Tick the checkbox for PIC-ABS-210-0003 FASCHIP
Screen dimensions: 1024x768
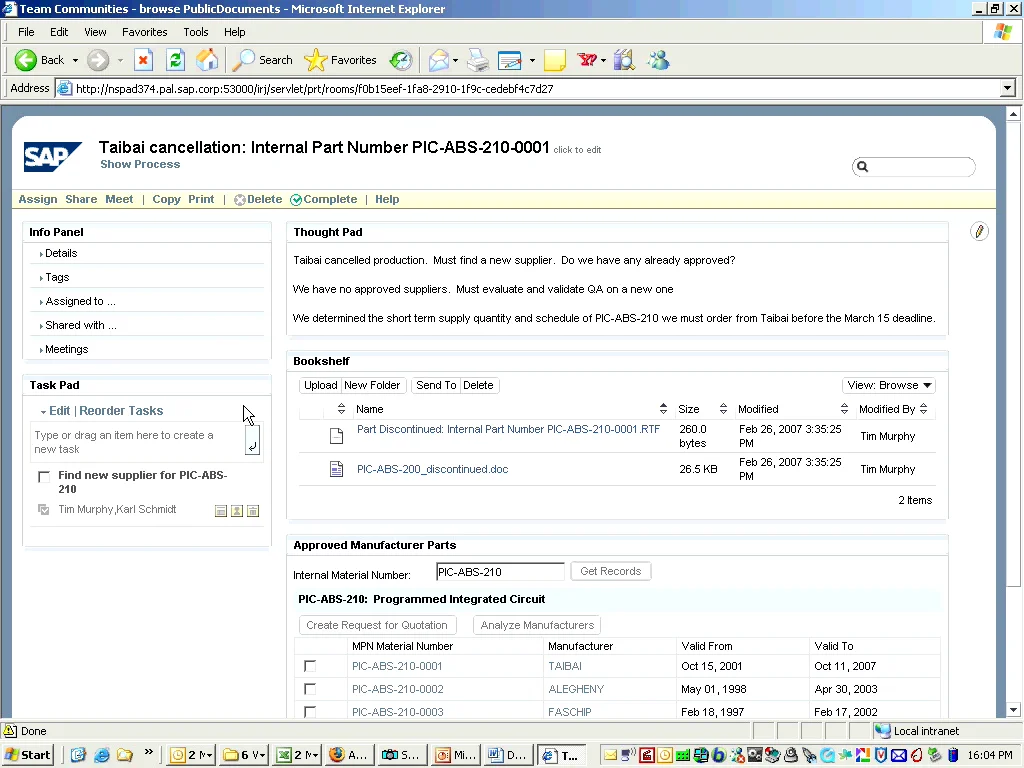pyautogui.click(x=310, y=712)
